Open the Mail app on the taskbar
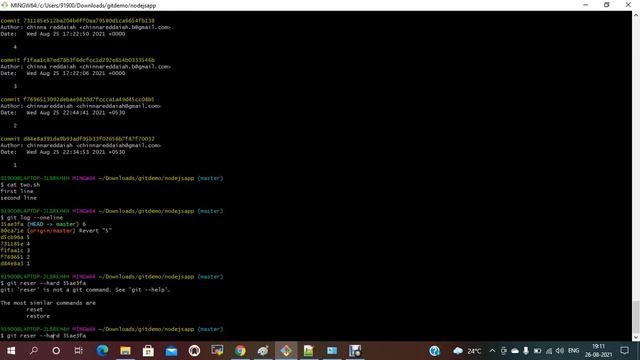Viewport: 640px width, 360px height. tap(171, 351)
